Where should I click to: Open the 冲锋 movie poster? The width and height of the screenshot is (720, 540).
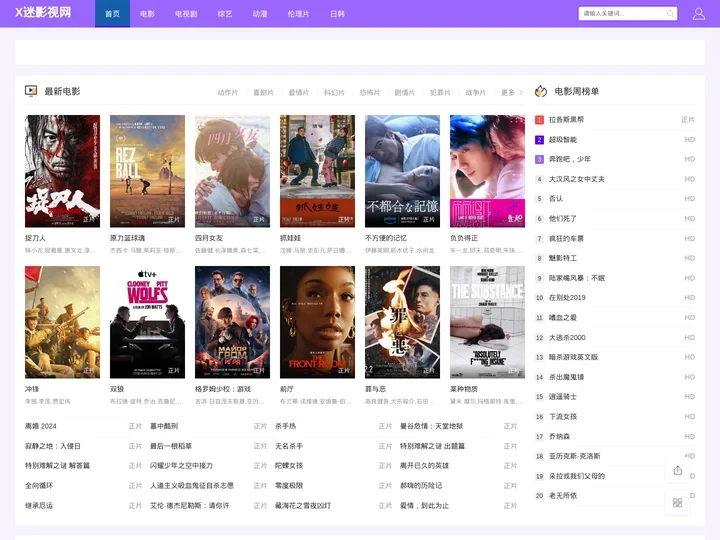tap(62, 322)
